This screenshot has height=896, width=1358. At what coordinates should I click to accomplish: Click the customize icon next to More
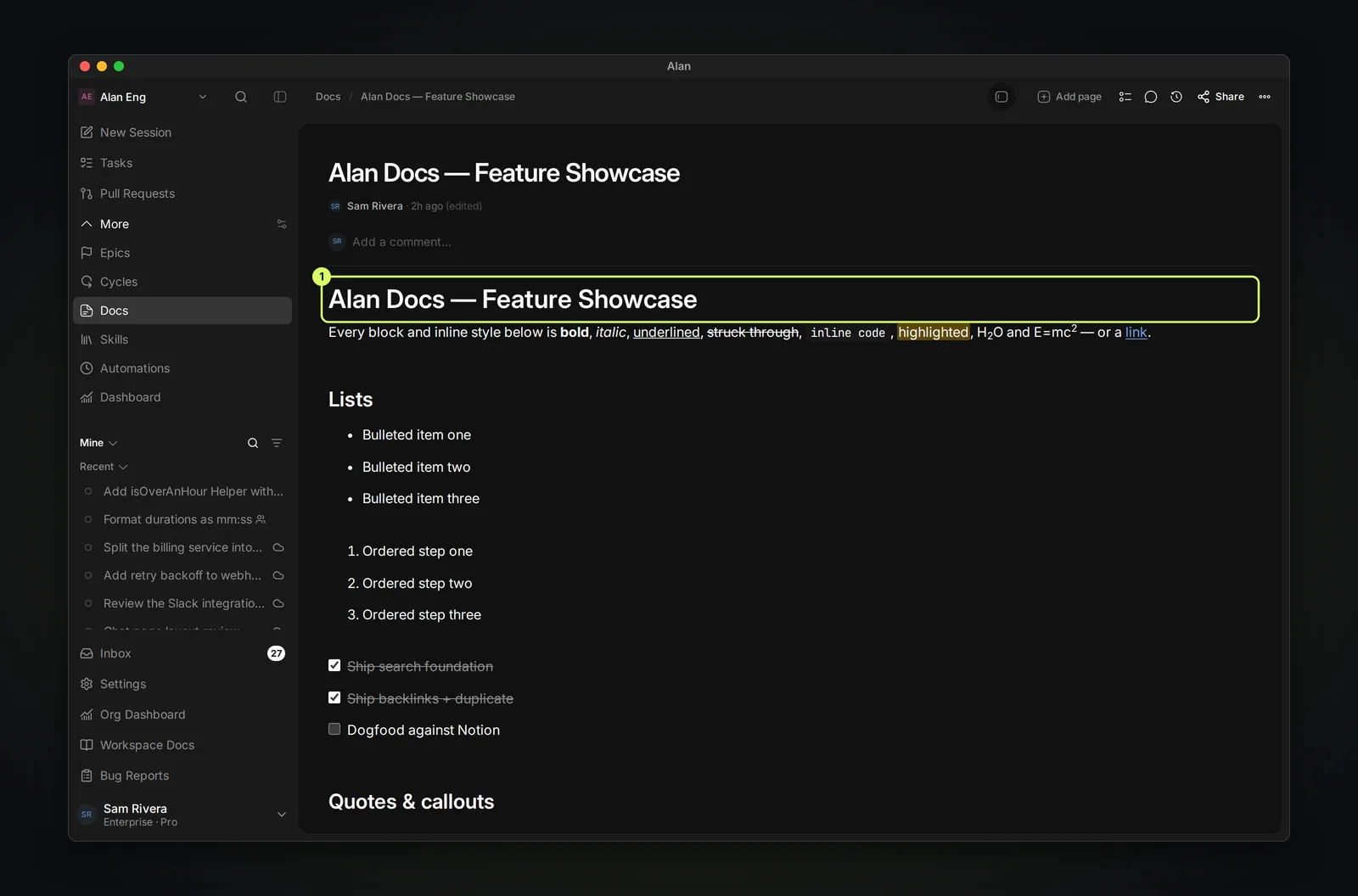tap(282, 224)
